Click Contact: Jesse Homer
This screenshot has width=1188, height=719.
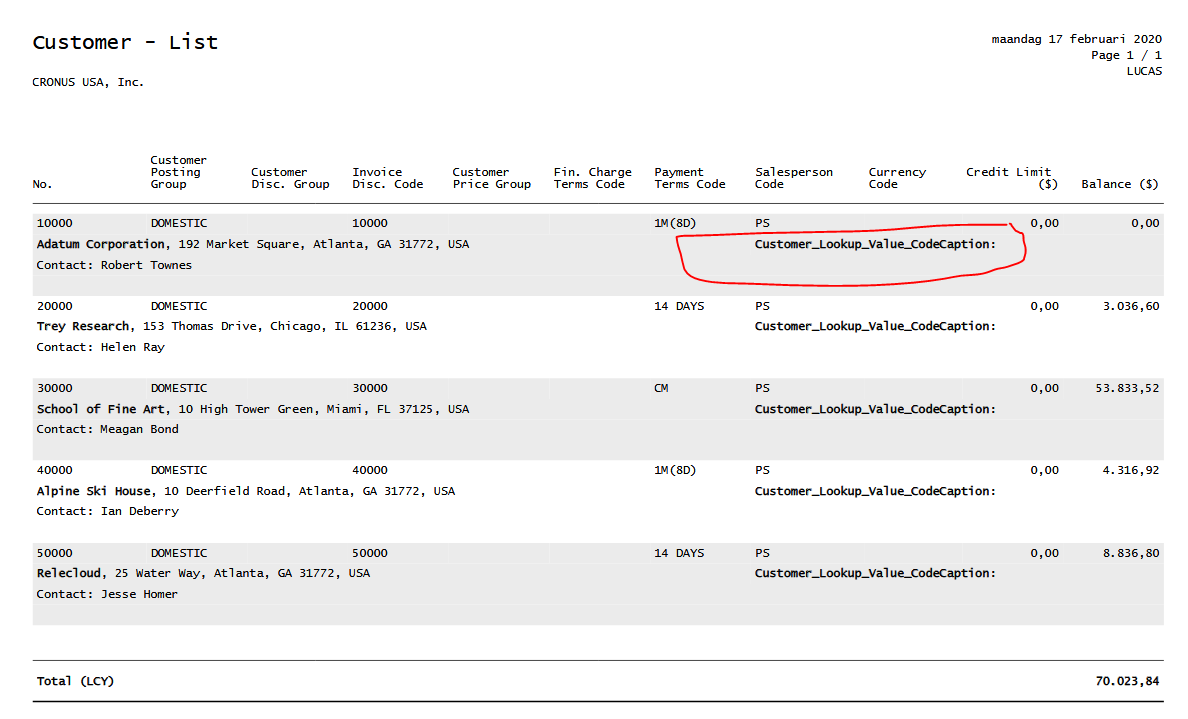point(107,594)
